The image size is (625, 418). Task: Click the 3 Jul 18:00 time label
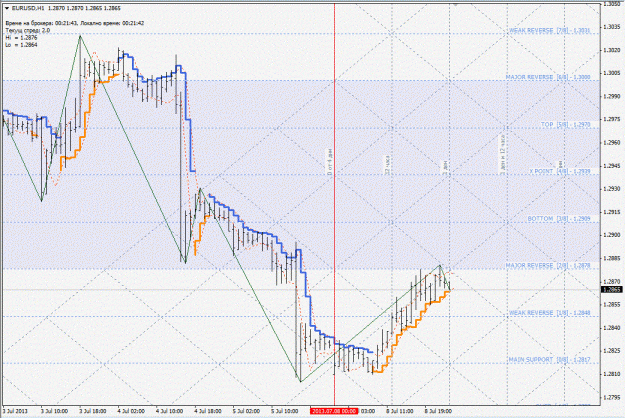(x=92, y=411)
